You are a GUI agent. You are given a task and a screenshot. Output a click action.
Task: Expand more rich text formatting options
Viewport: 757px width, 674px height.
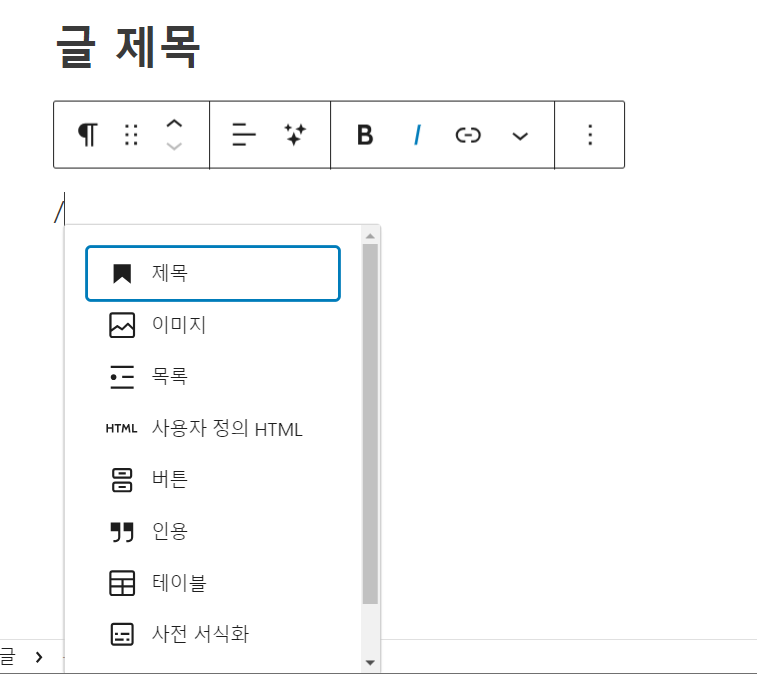(x=519, y=135)
